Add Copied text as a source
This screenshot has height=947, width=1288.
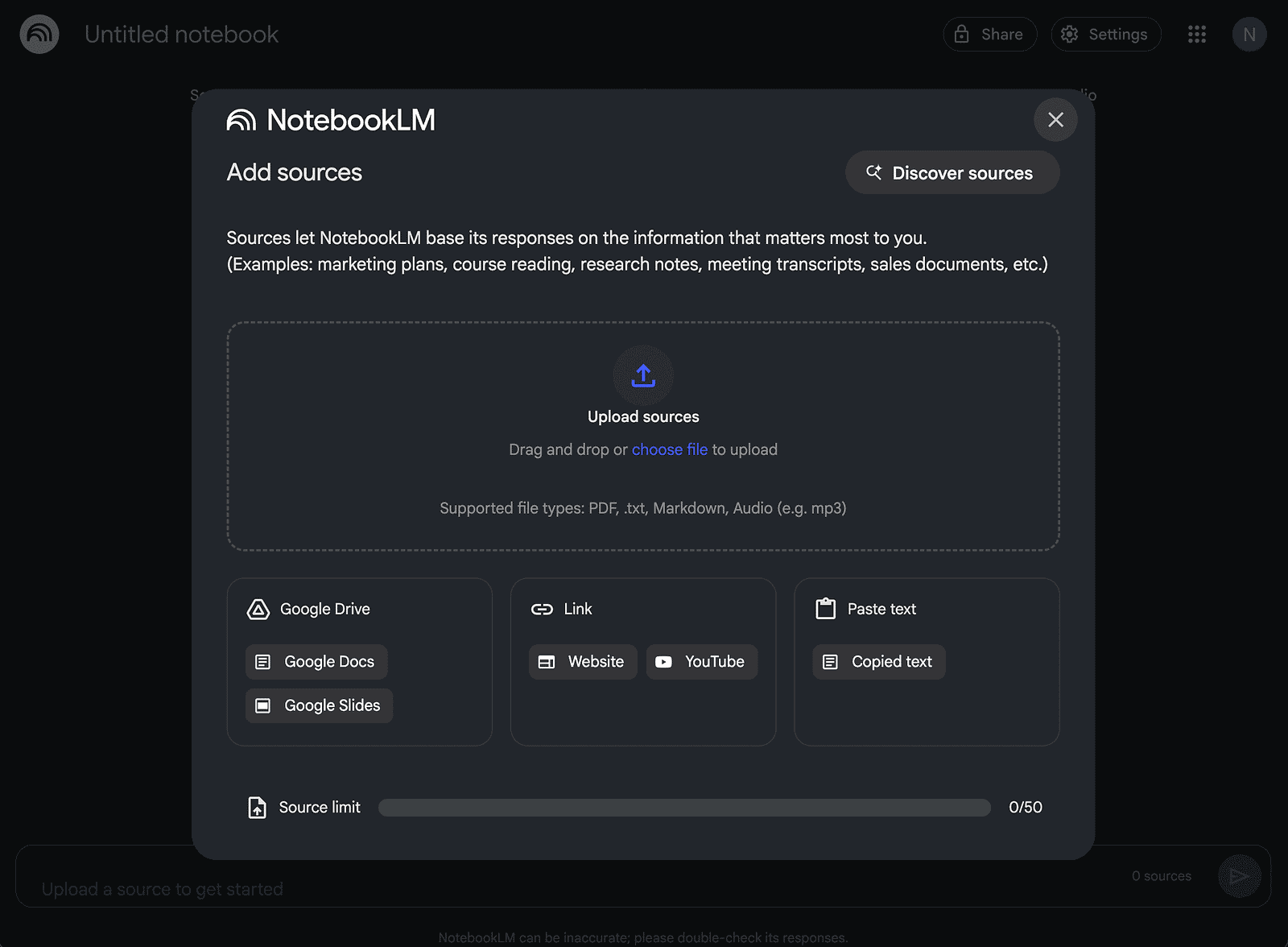(x=879, y=662)
